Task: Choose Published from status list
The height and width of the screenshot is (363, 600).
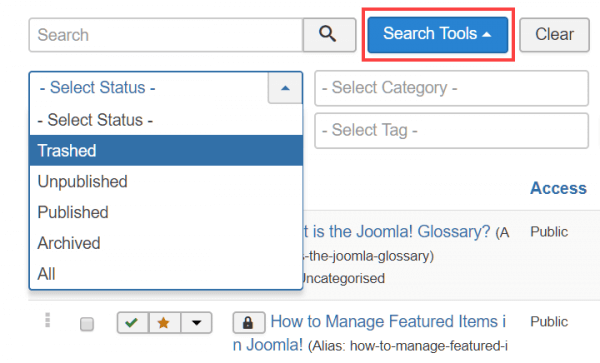Action: click(x=166, y=212)
